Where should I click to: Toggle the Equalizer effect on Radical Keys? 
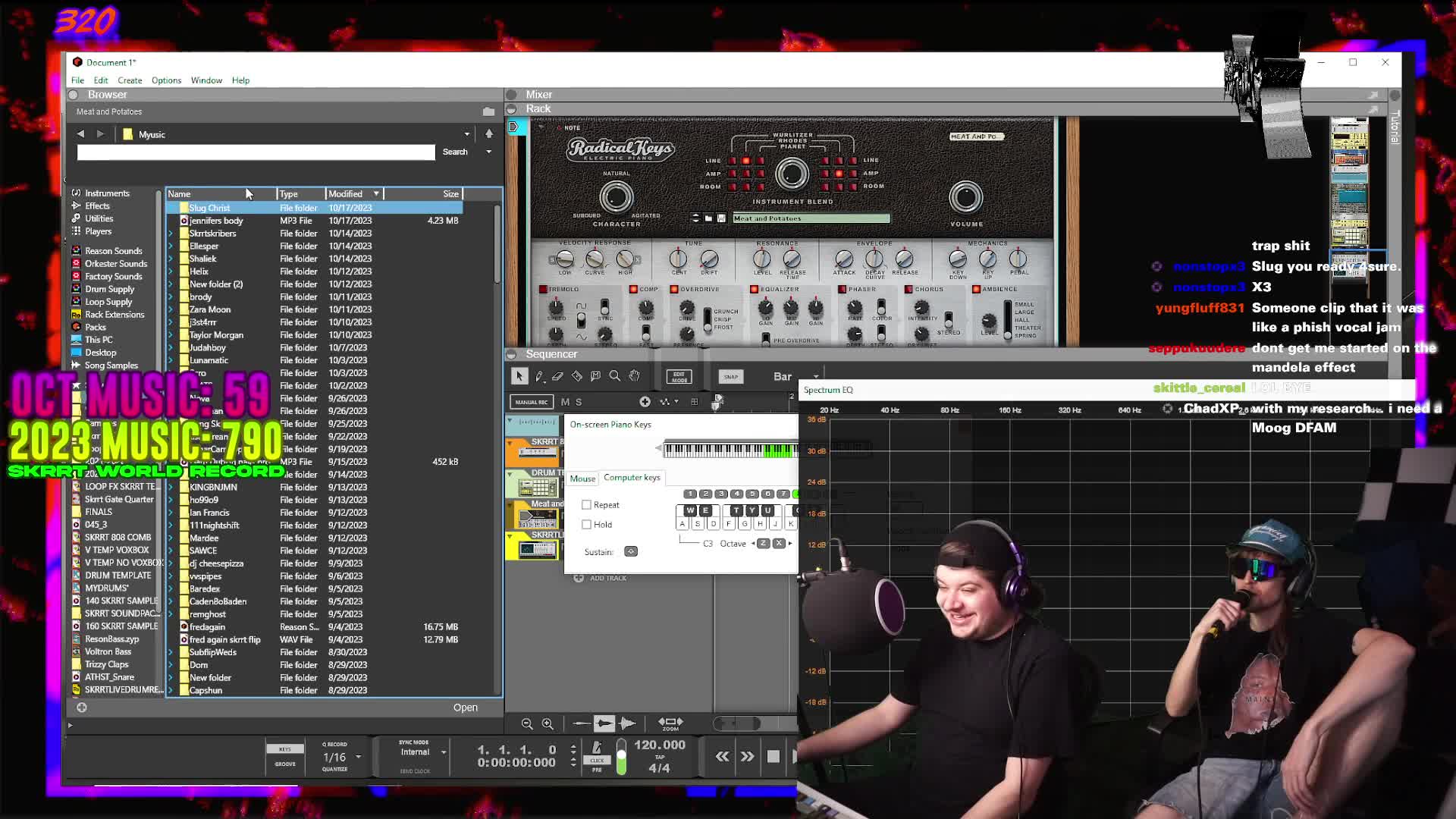pyautogui.click(x=754, y=290)
